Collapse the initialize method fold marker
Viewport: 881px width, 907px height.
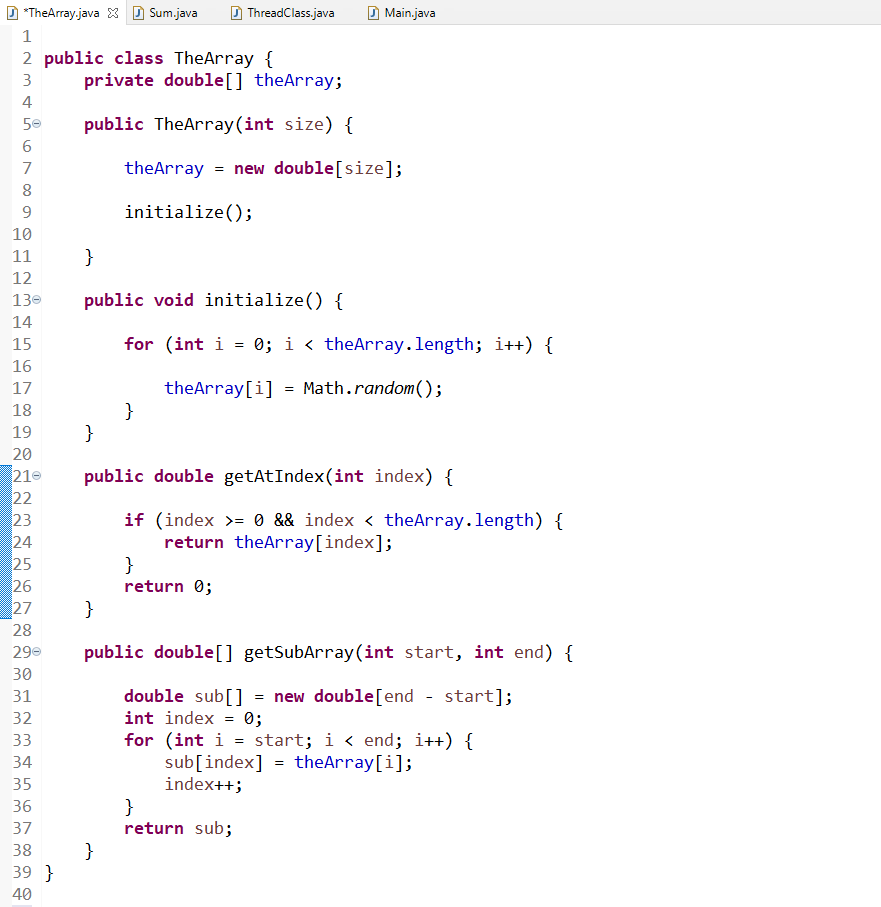point(35,299)
